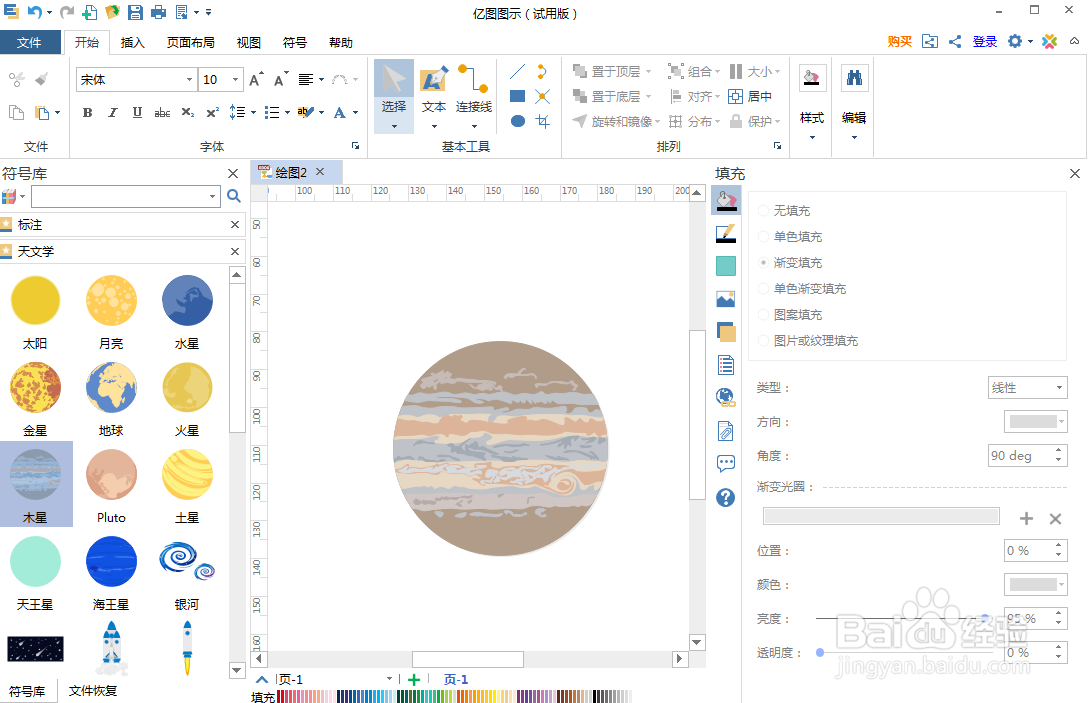Apply strikethrough abc formatting
Screen dimensions: 1089x703
point(163,113)
